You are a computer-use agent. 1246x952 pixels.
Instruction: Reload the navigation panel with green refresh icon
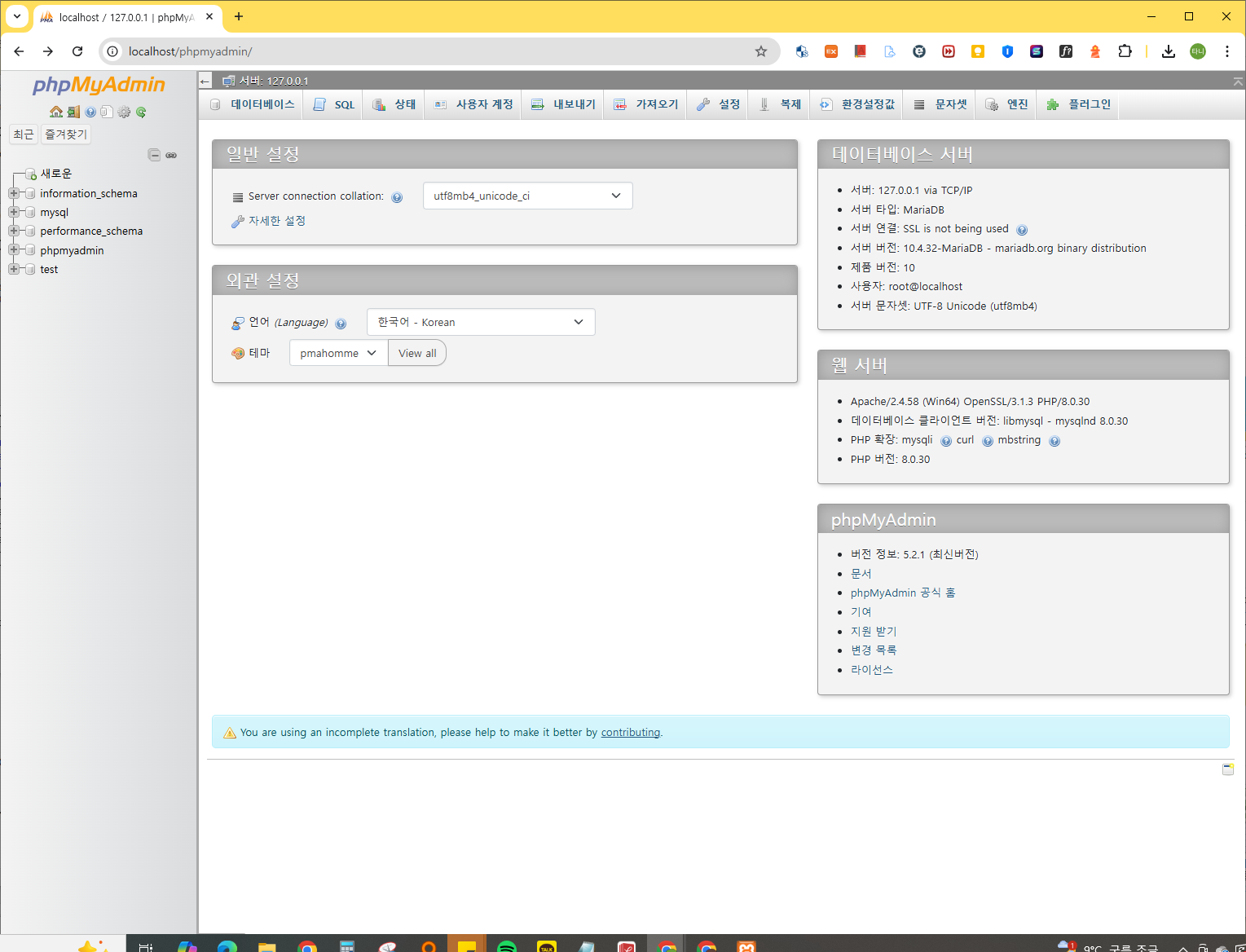(x=141, y=112)
